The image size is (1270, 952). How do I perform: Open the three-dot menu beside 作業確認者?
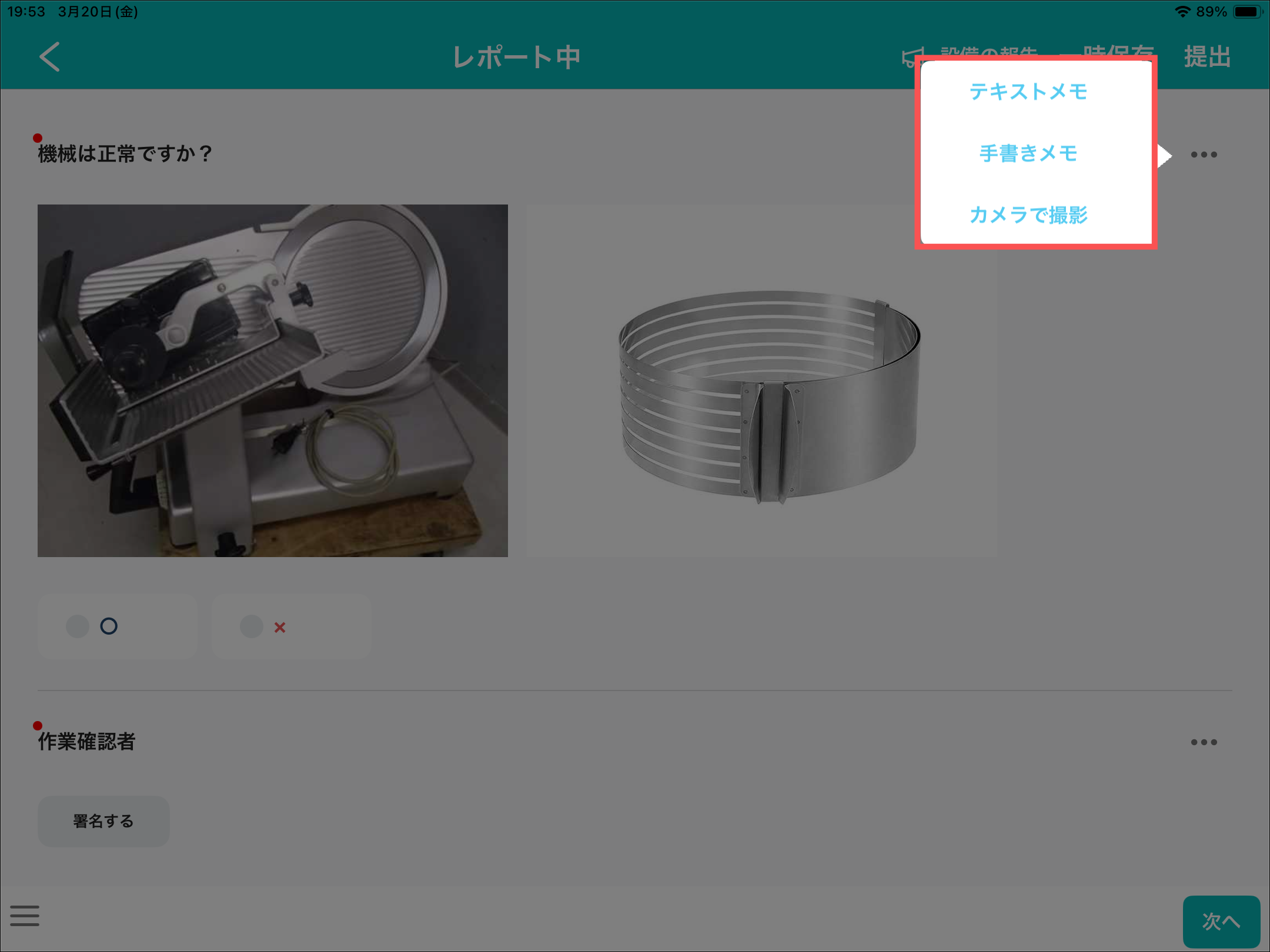[x=1204, y=742]
